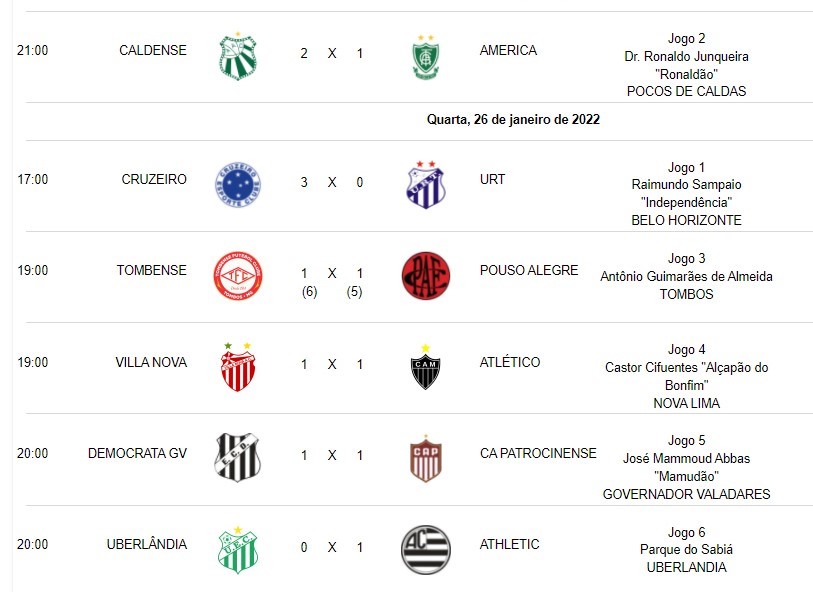The height and width of the screenshot is (603, 813).
Task: Select the DEMOCRATA GV team name
Action: coord(137,453)
